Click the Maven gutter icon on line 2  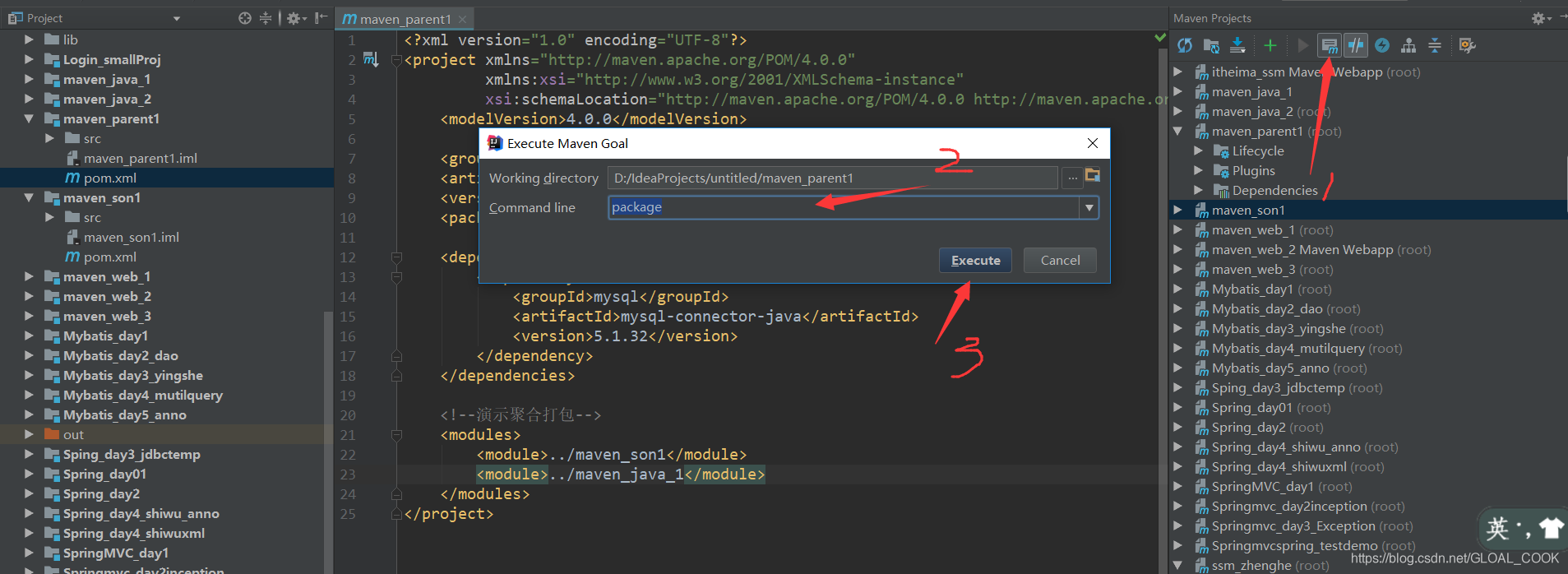[371, 59]
